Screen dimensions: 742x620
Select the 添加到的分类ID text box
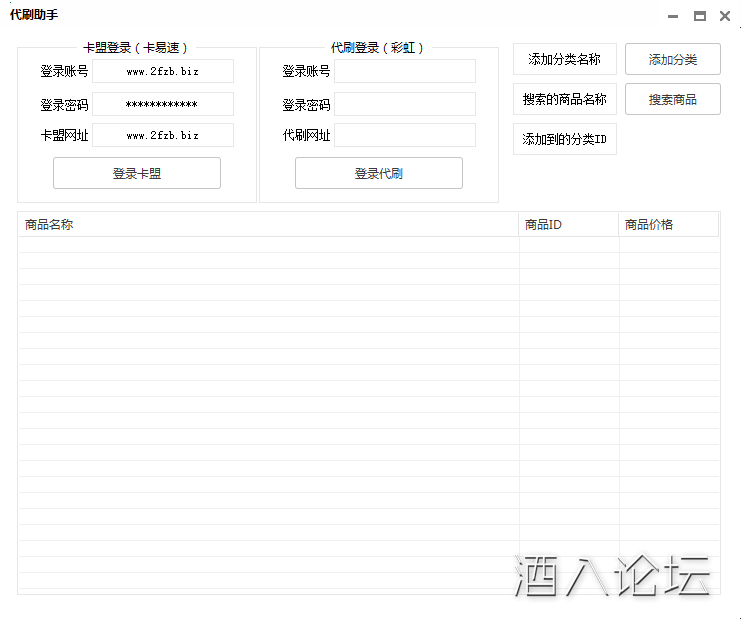tap(565, 139)
